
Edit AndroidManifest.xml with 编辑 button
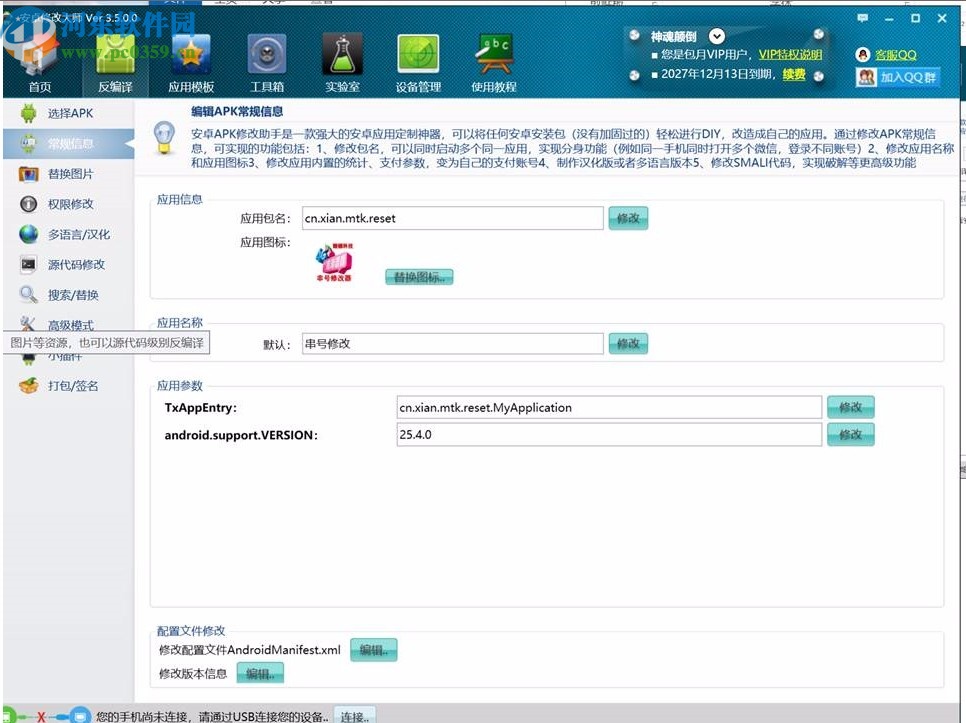371,649
